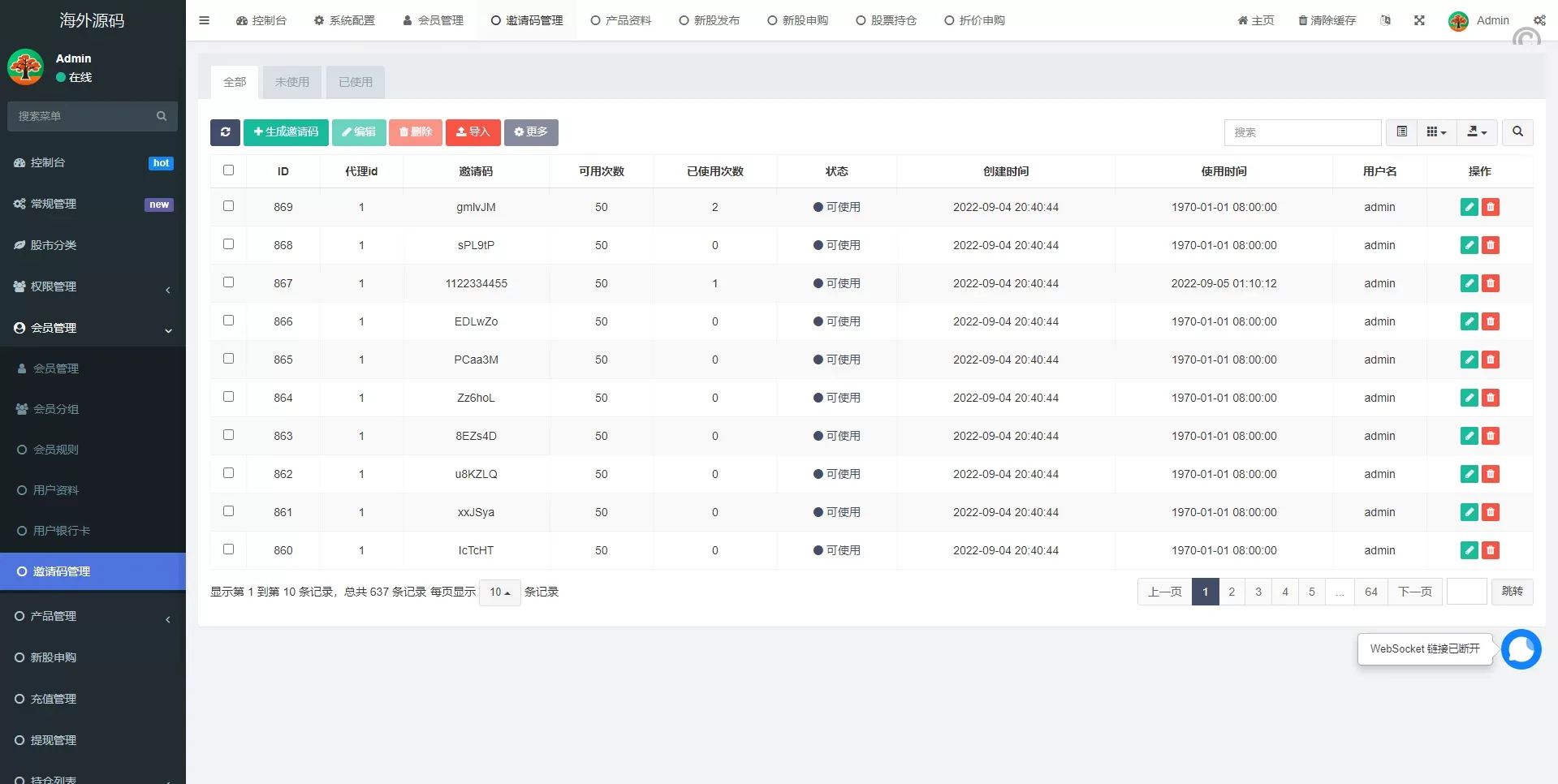Image resolution: width=1558 pixels, height=784 pixels.
Task: Switch to the 未使用 tab
Action: click(291, 82)
